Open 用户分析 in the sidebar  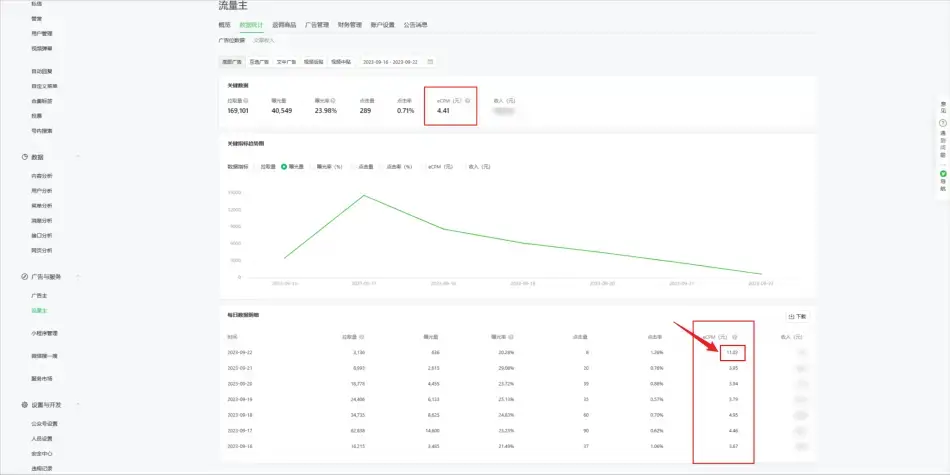tap(42, 191)
